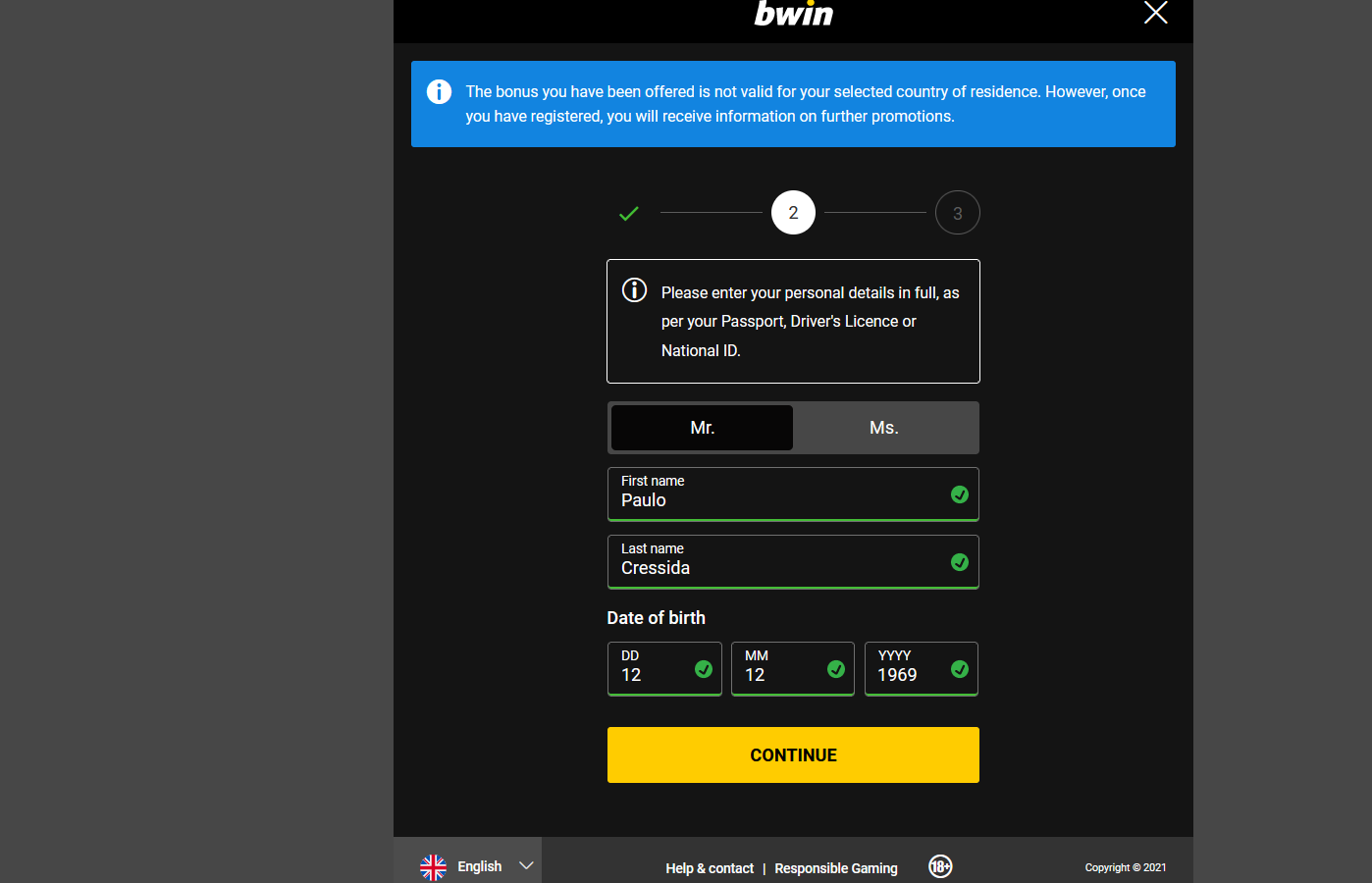Open the English language selector
This screenshot has width=1372, height=883.
coord(480,866)
